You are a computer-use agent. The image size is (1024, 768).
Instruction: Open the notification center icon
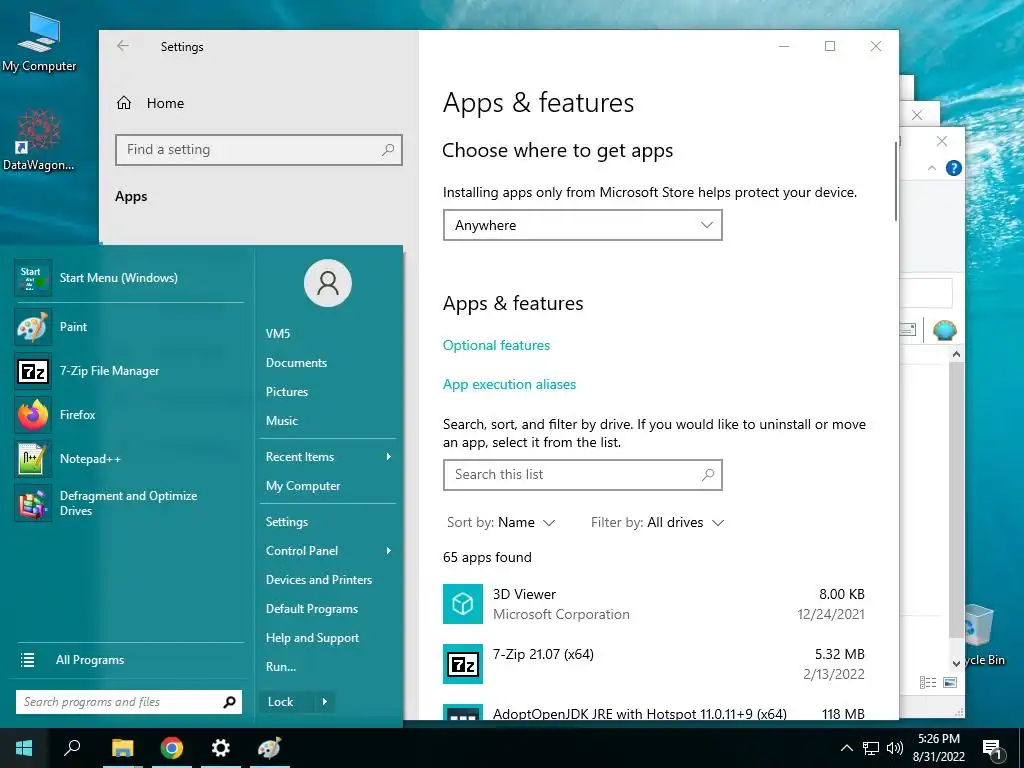pos(993,749)
